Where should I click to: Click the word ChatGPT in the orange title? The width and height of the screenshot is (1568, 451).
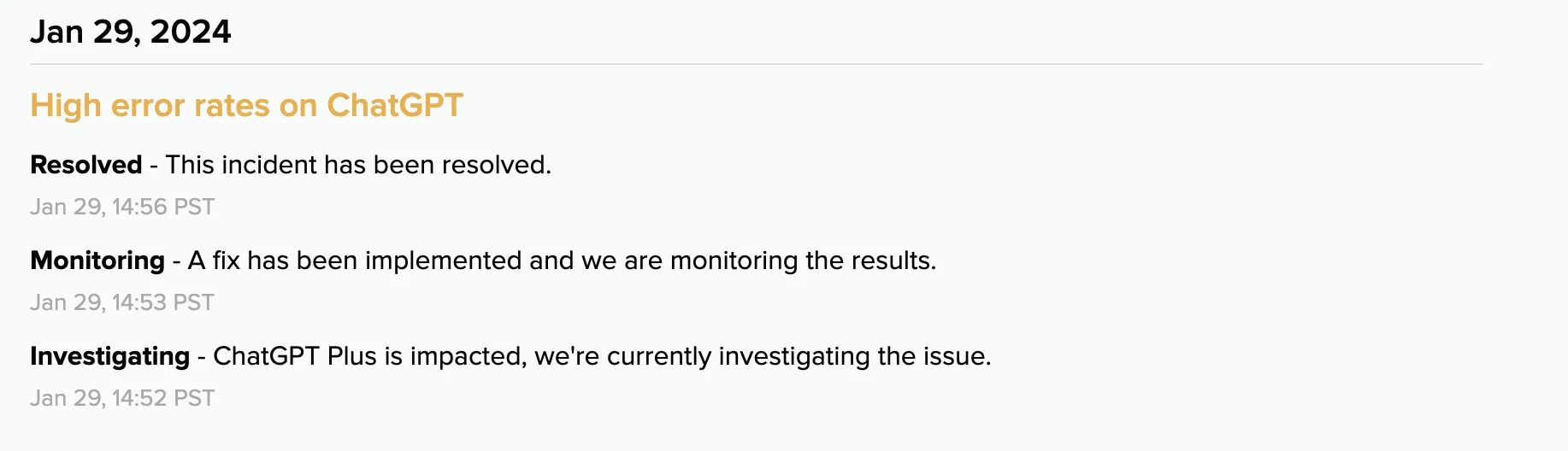pos(394,106)
